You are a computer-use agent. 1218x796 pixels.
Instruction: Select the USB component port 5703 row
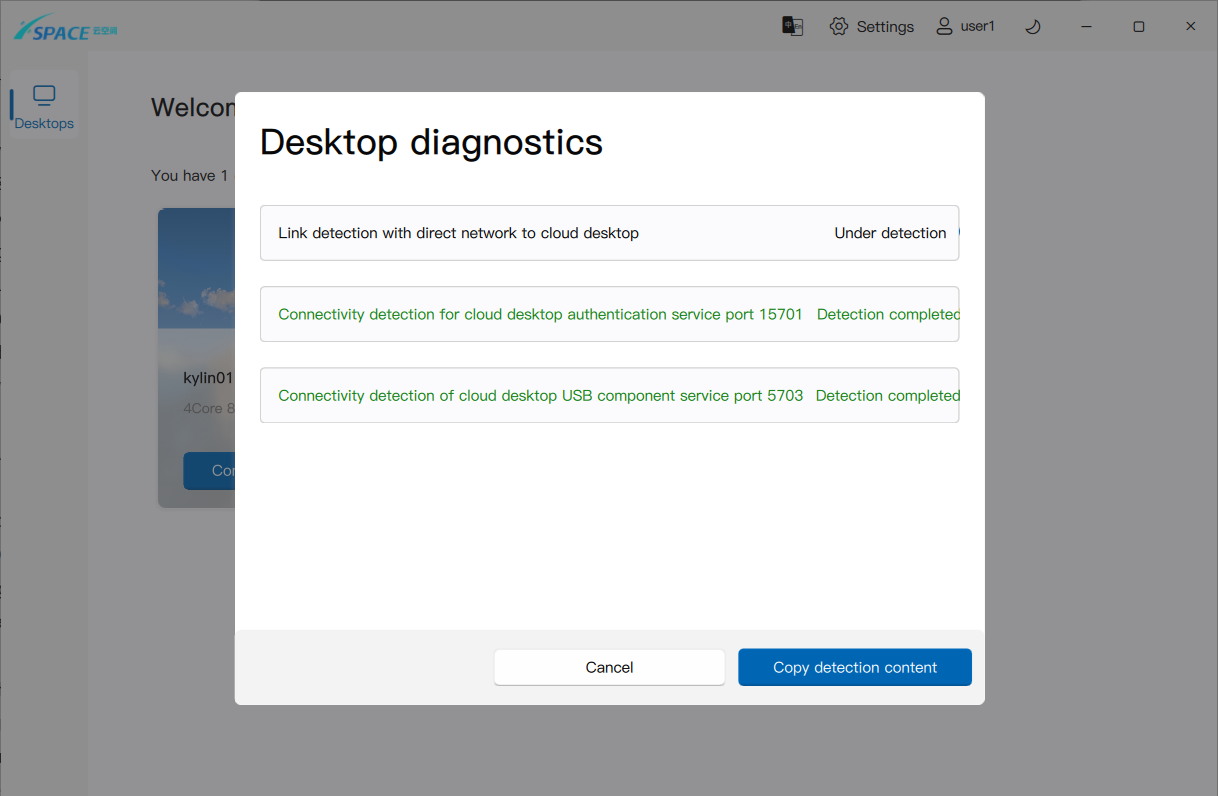[x=540, y=395]
